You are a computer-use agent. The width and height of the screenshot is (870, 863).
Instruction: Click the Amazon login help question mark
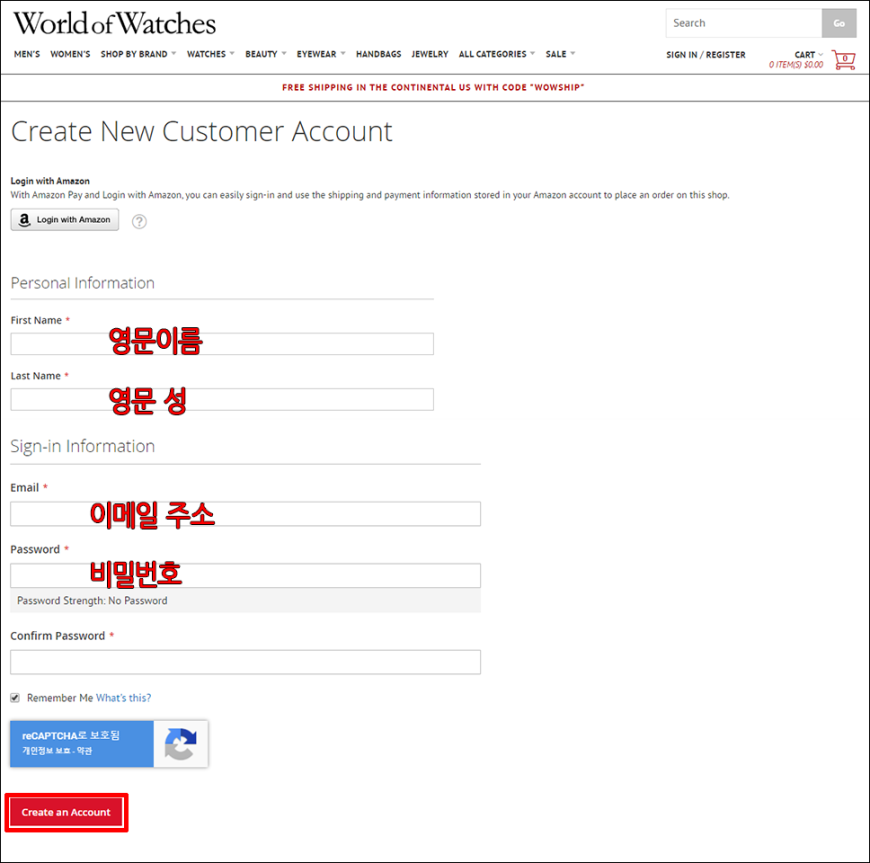[139, 221]
